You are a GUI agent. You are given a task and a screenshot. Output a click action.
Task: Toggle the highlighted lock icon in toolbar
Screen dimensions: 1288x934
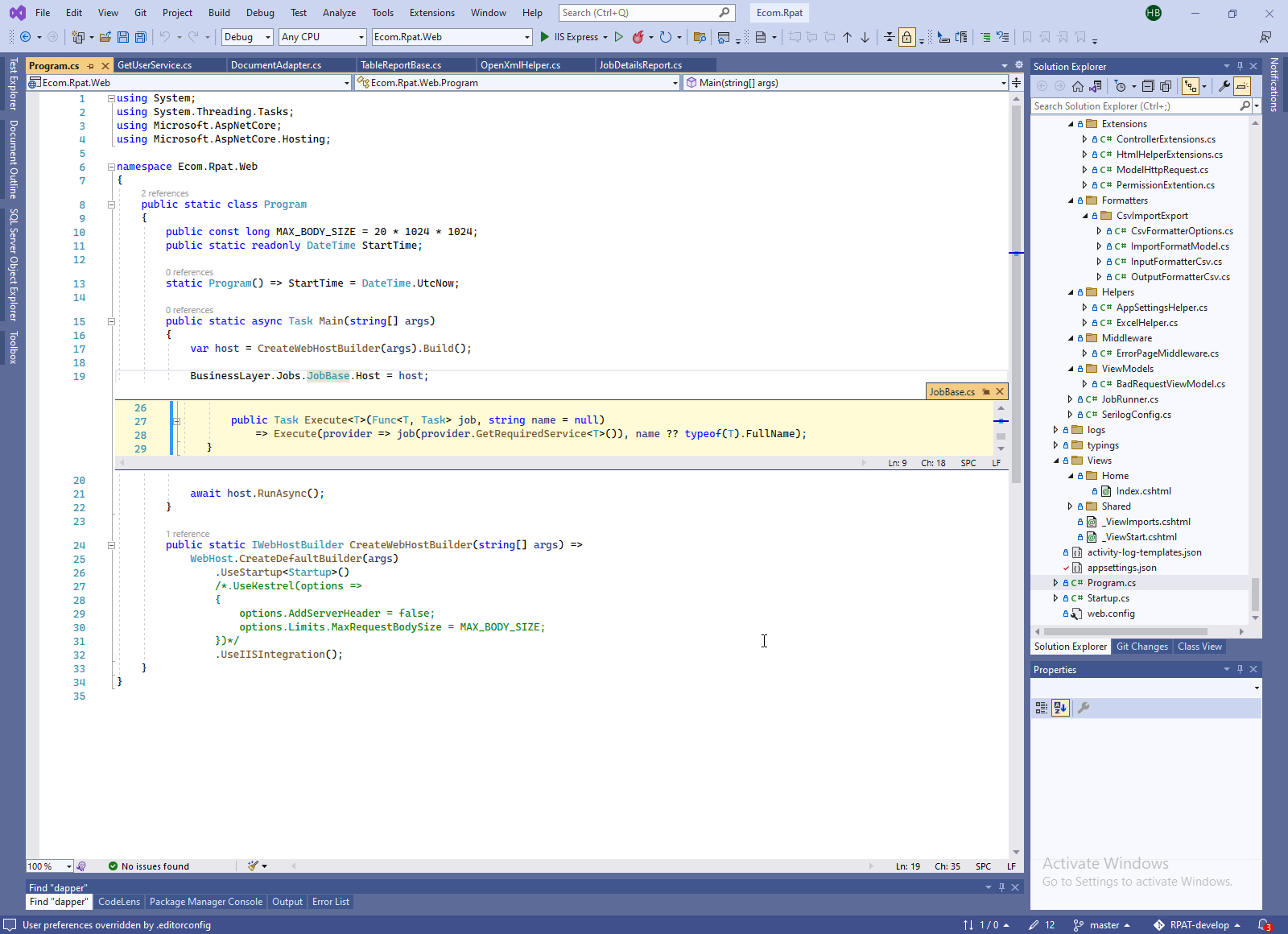[x=907, y=37]
